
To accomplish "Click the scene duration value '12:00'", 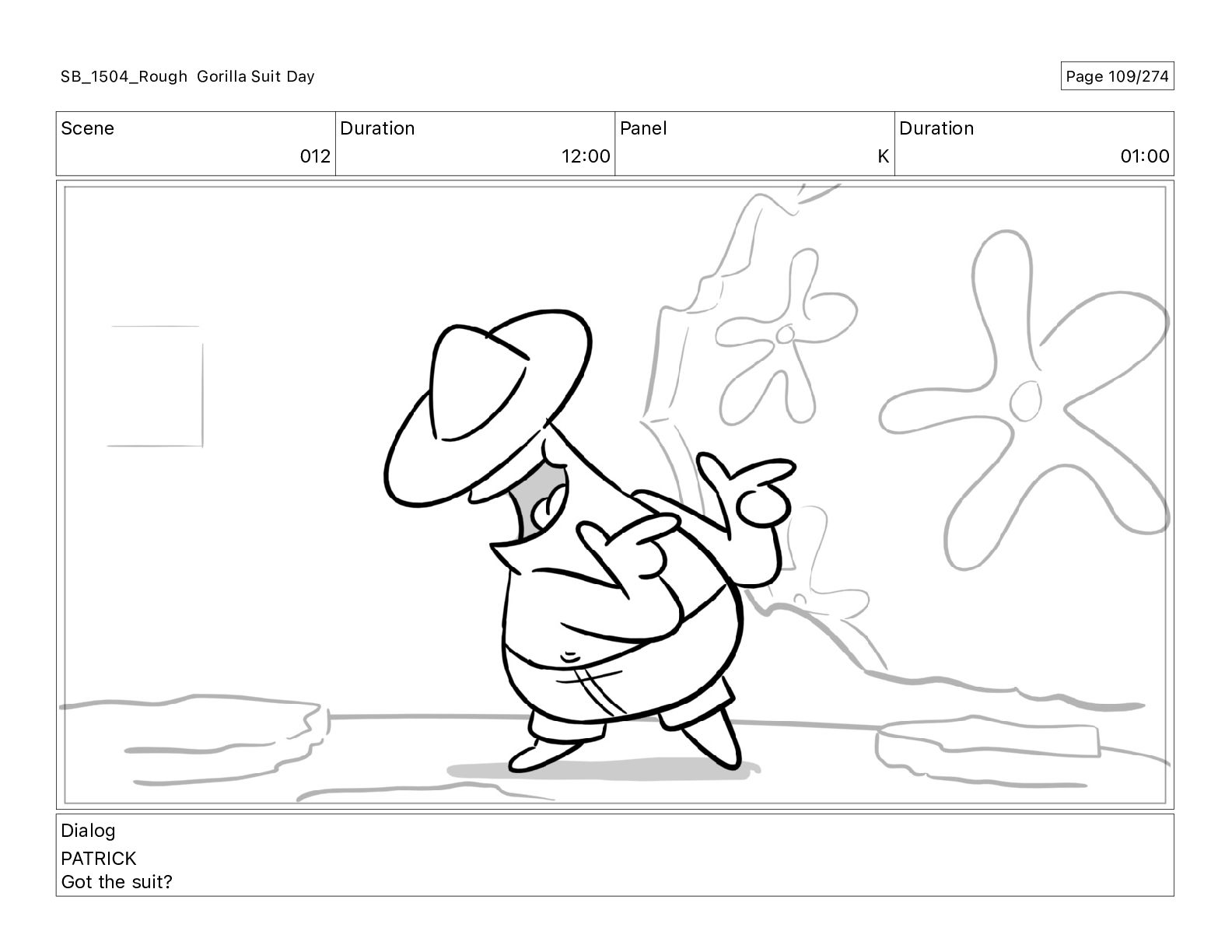I will [x=586, y=156].
